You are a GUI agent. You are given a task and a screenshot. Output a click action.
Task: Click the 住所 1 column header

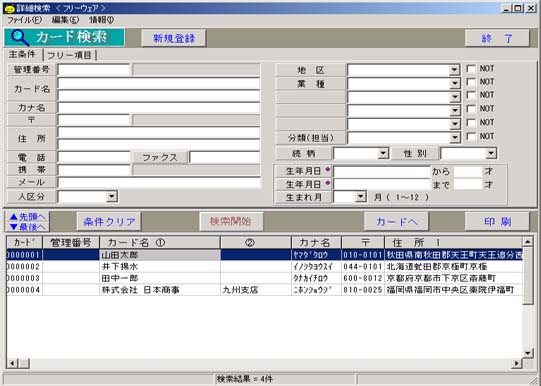point(453,243)
